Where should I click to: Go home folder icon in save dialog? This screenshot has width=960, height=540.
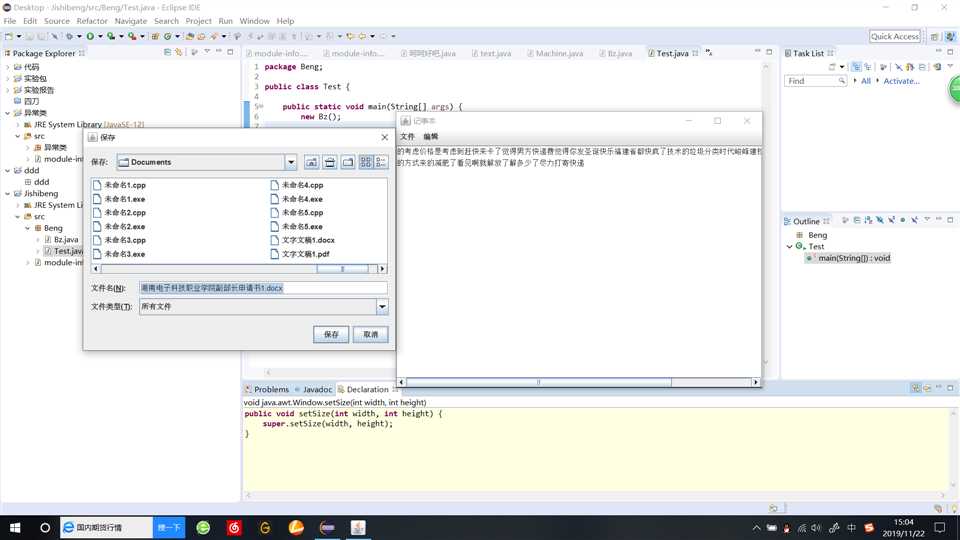tap(329, 162)
